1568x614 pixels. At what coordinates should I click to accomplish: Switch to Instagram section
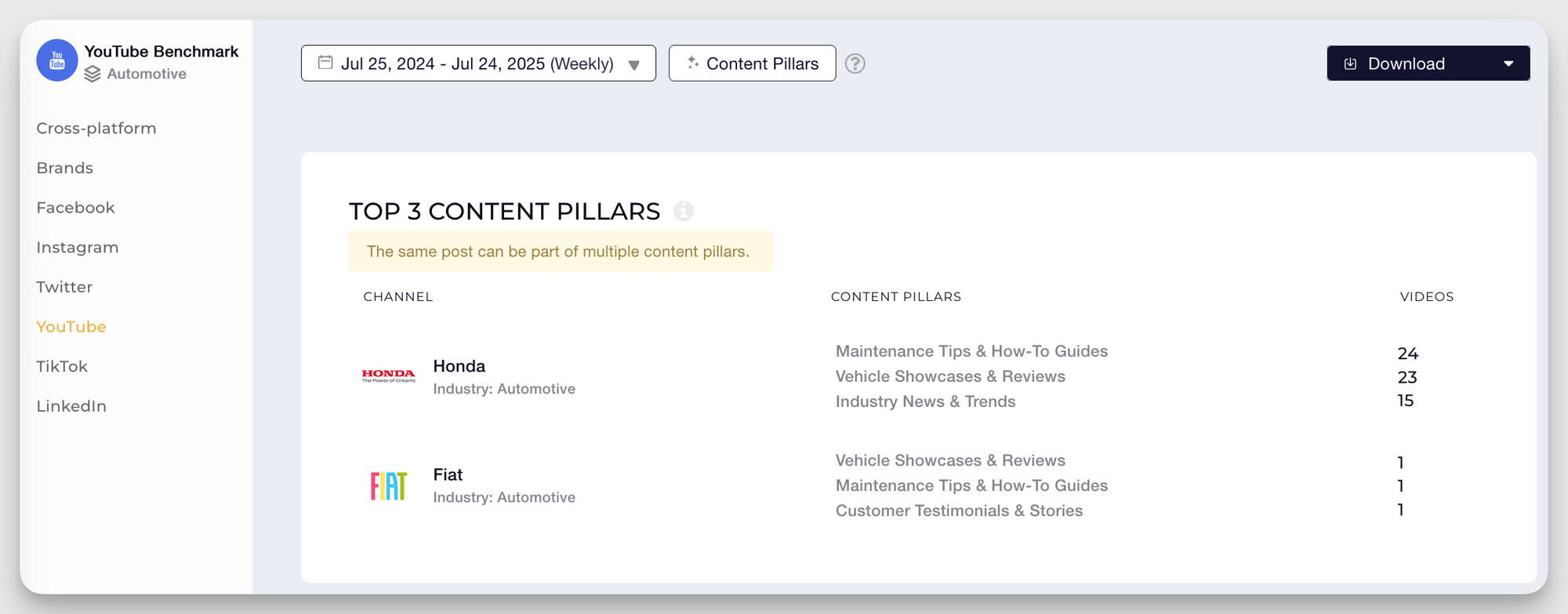coord(78,247)
